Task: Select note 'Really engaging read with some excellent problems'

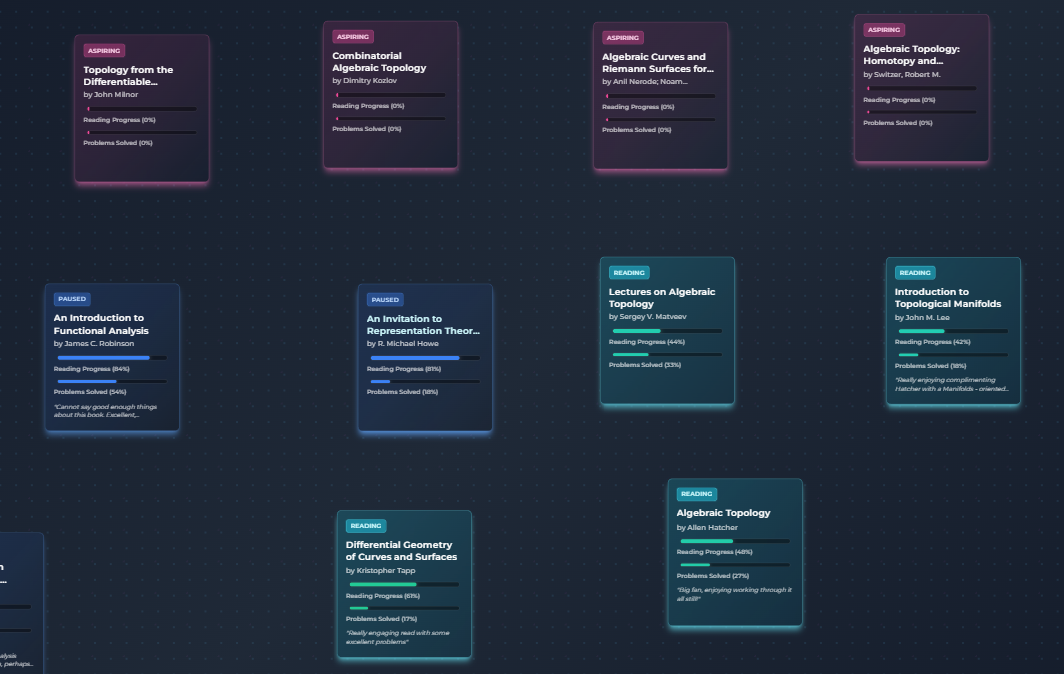Action: 398,637
